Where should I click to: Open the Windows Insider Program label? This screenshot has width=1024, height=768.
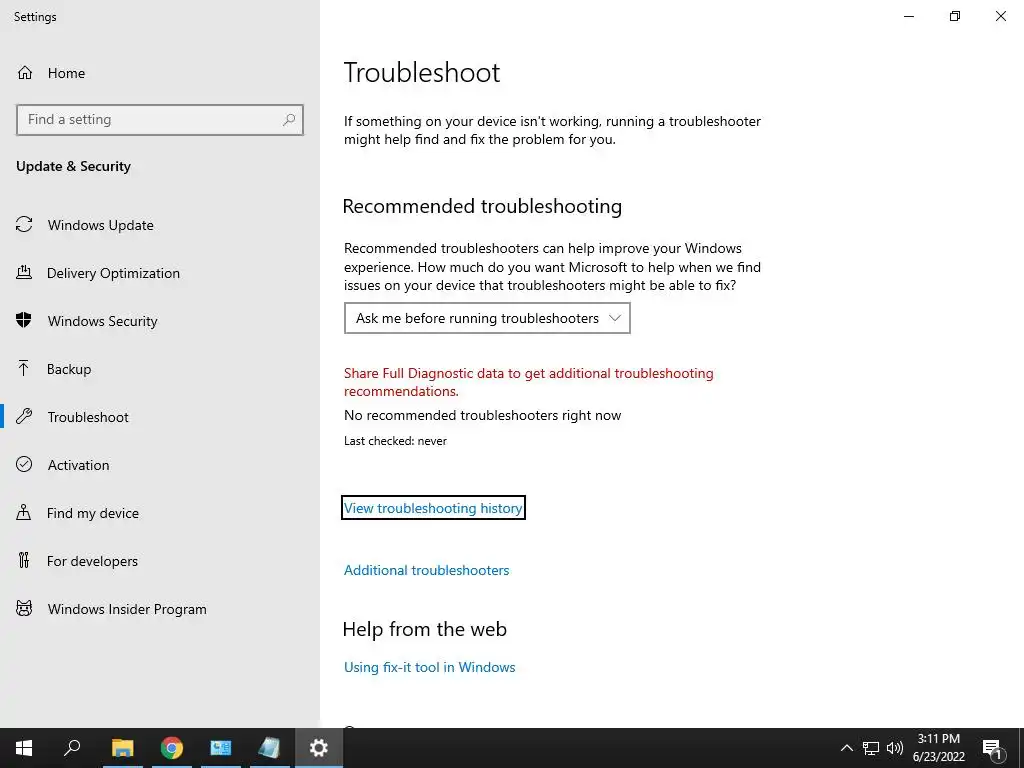[127, 609]
